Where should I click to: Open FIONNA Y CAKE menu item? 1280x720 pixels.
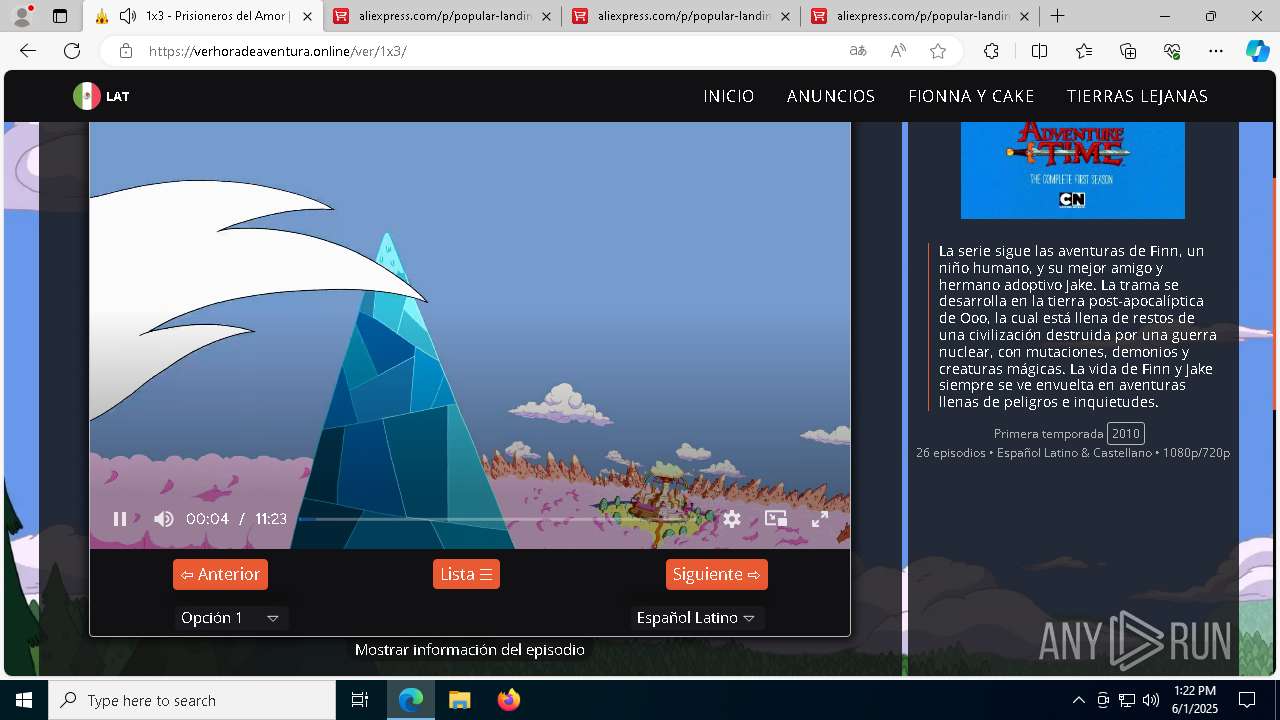971,96
